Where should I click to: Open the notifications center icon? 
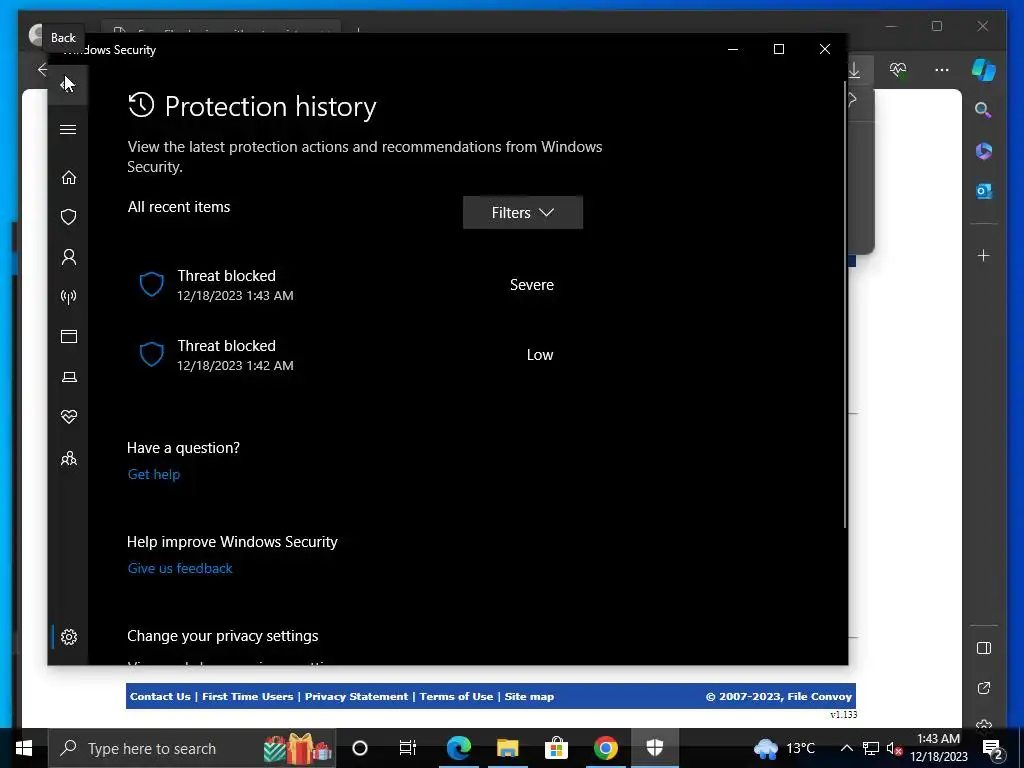(x=993, y=748)
